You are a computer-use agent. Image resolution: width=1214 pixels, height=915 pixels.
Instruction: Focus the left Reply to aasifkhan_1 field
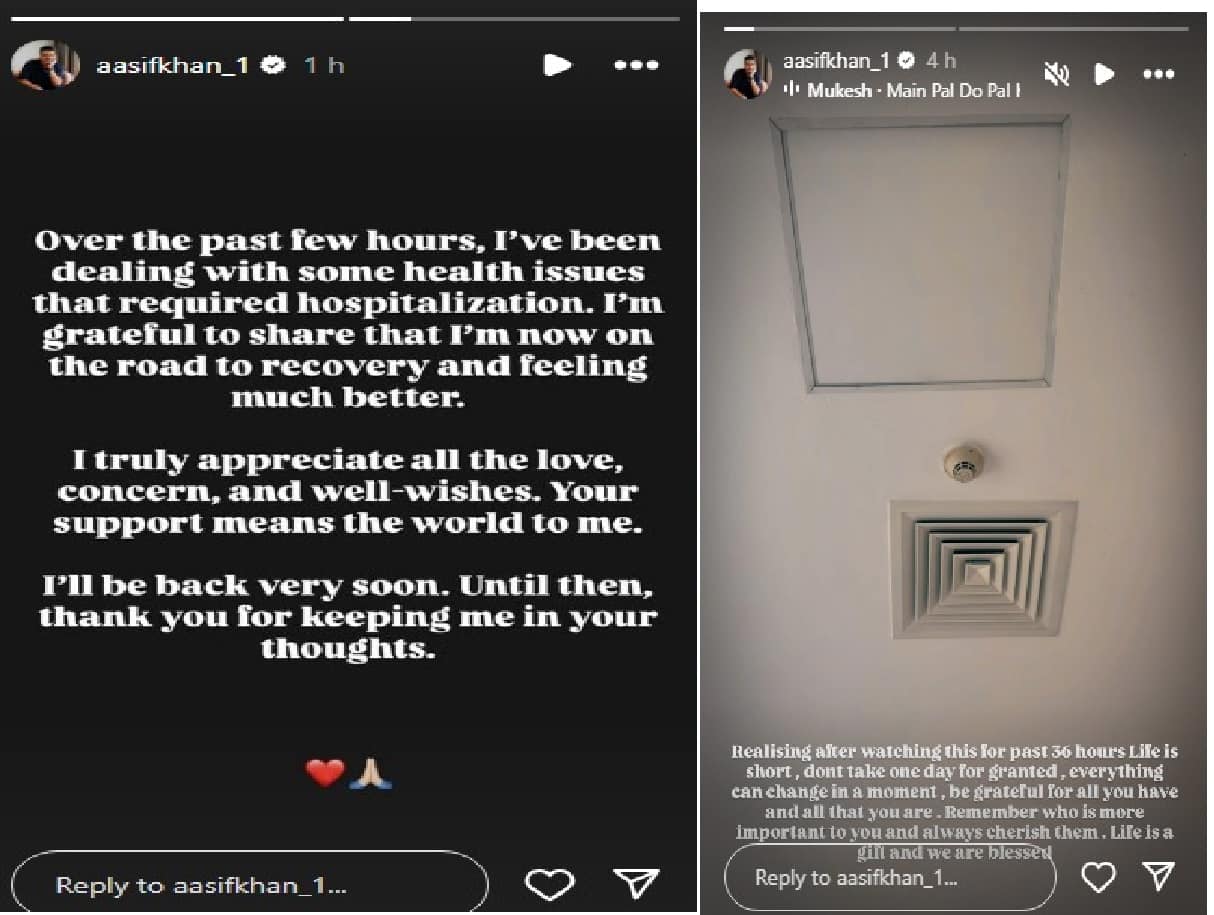click(x=250, y=884)
